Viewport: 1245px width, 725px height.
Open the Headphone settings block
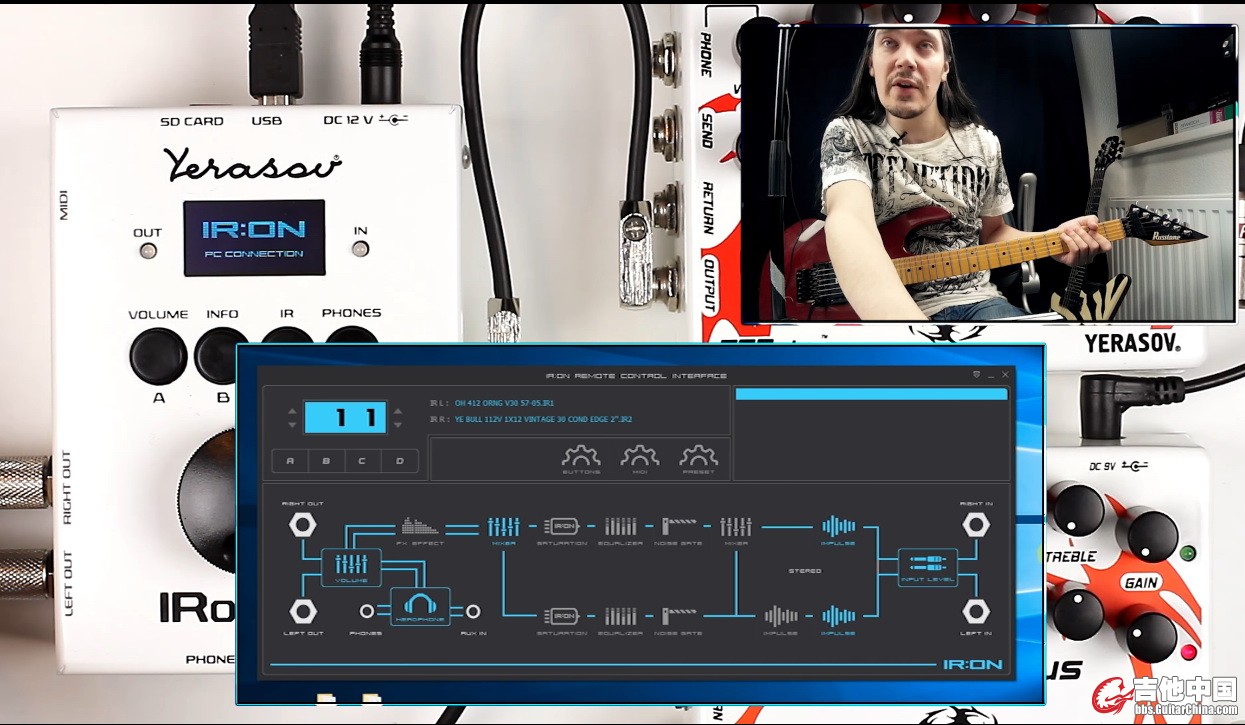click(420, 607)
